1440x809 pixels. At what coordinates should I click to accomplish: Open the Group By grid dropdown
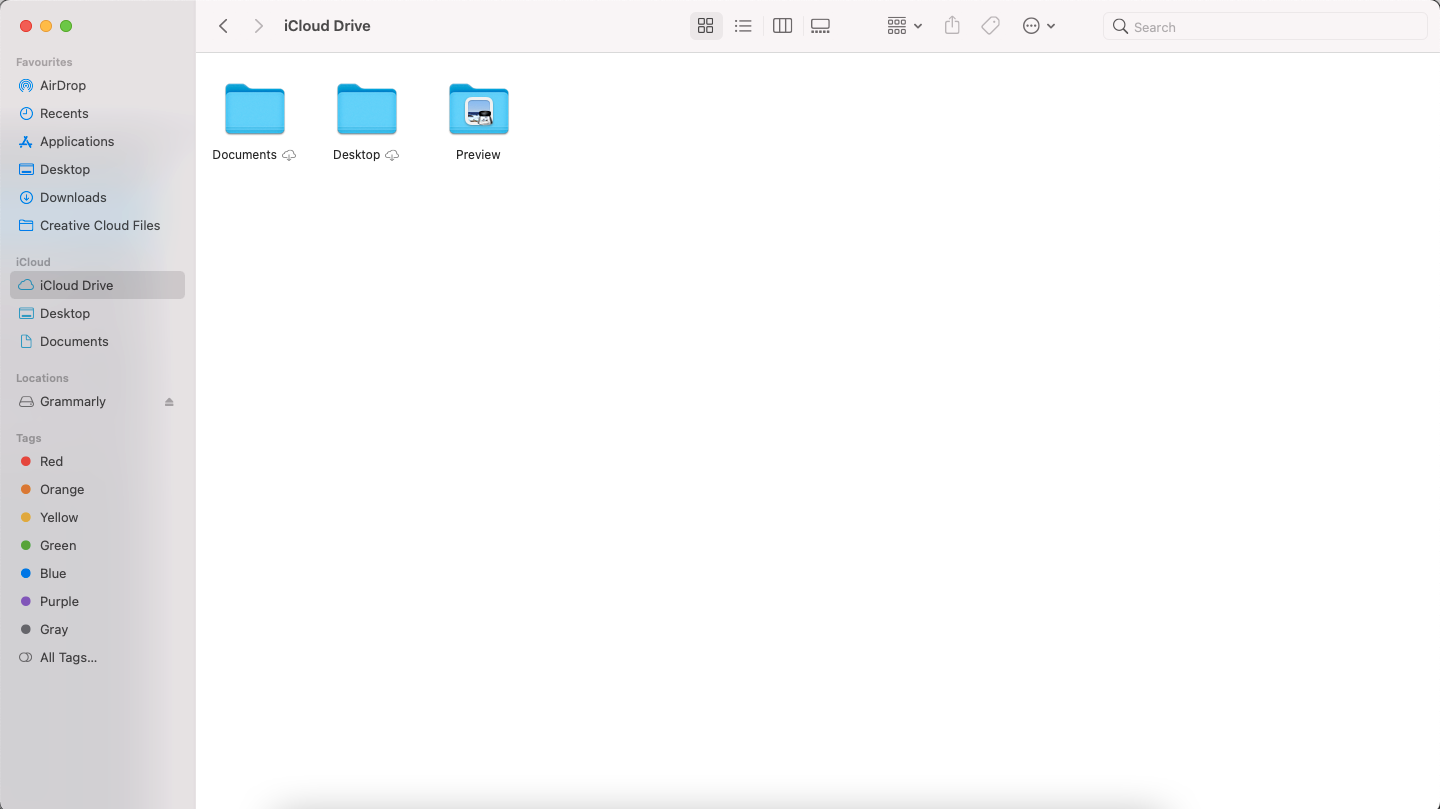[904, 26]
